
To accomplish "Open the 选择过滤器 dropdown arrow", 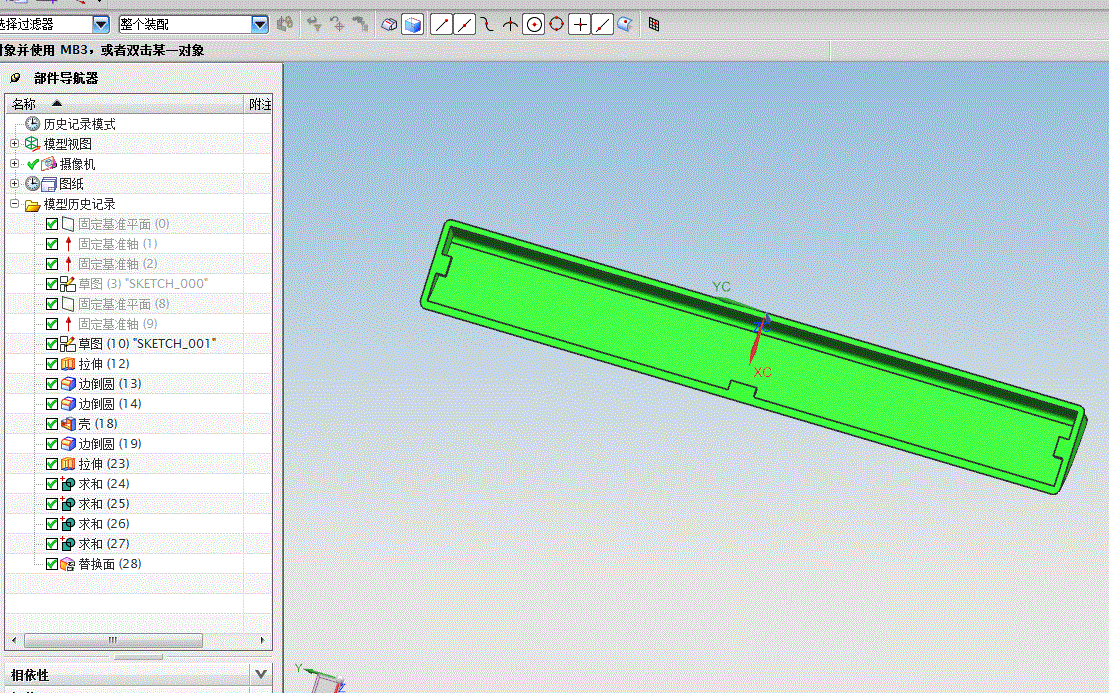I will coord(101,25).
